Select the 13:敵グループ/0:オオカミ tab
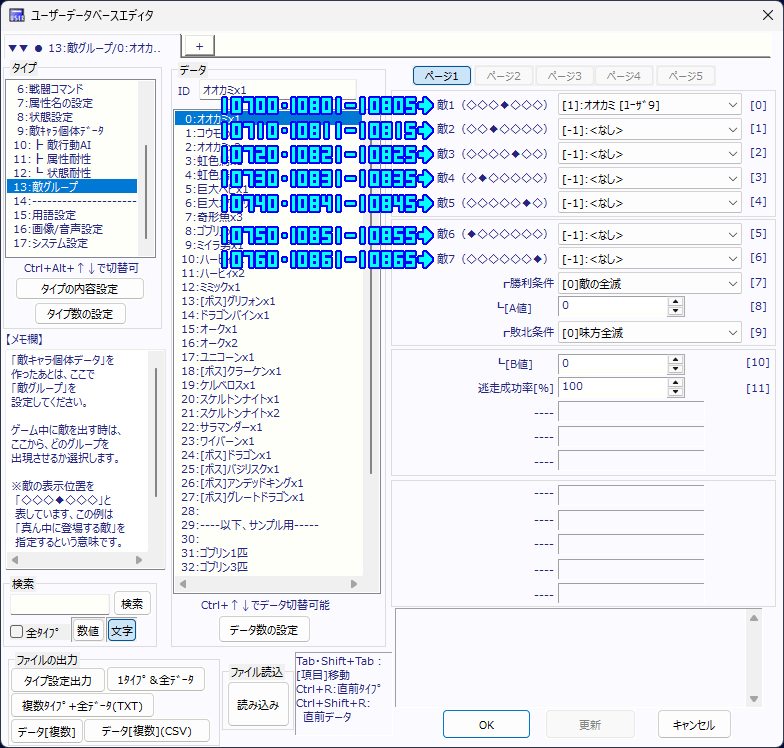Image resolution: width=784 pixels, height=748 pixels. (90, 47)
